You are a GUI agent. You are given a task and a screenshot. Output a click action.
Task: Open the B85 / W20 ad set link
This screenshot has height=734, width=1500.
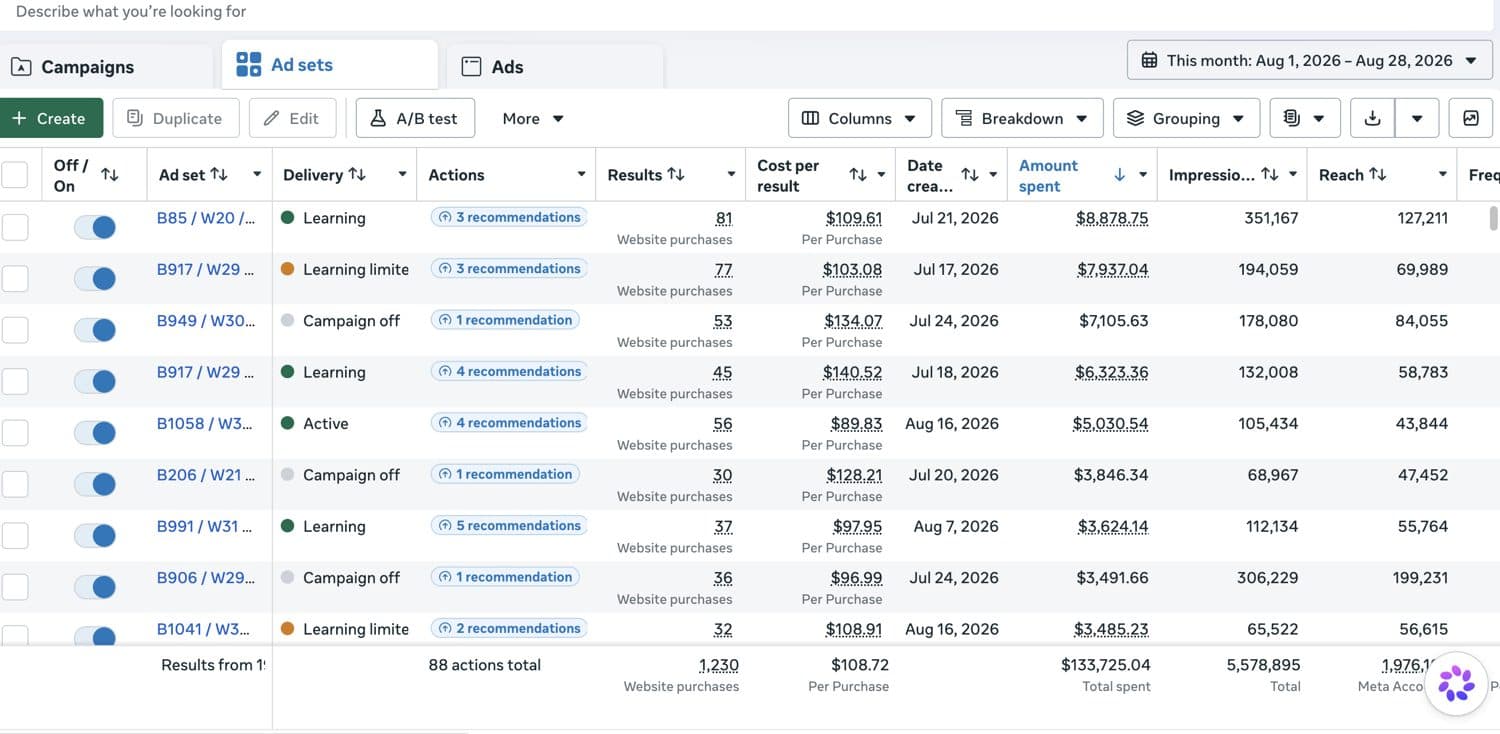tap(206, 218)
